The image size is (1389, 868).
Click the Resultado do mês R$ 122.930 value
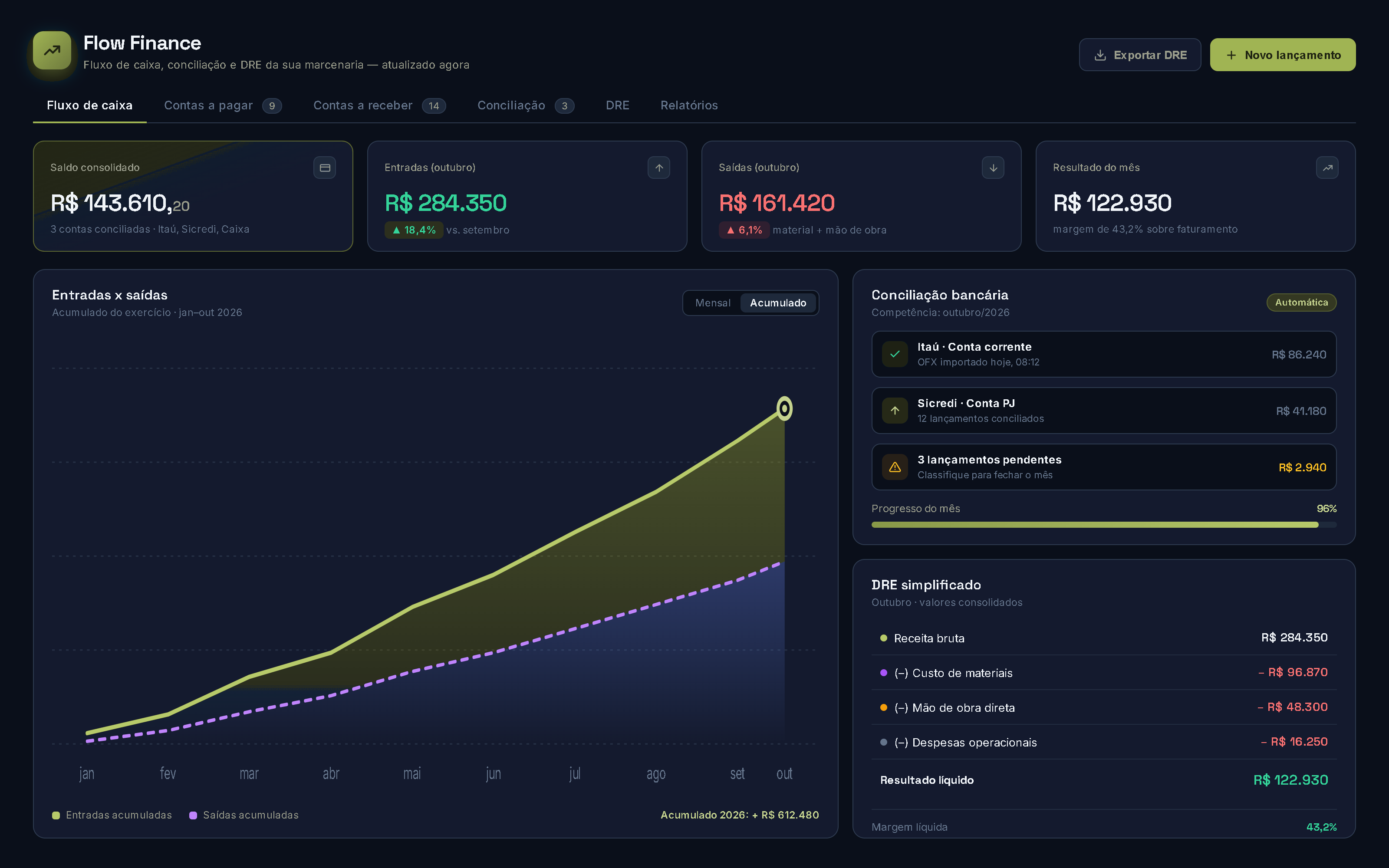tap(1112, 203)
